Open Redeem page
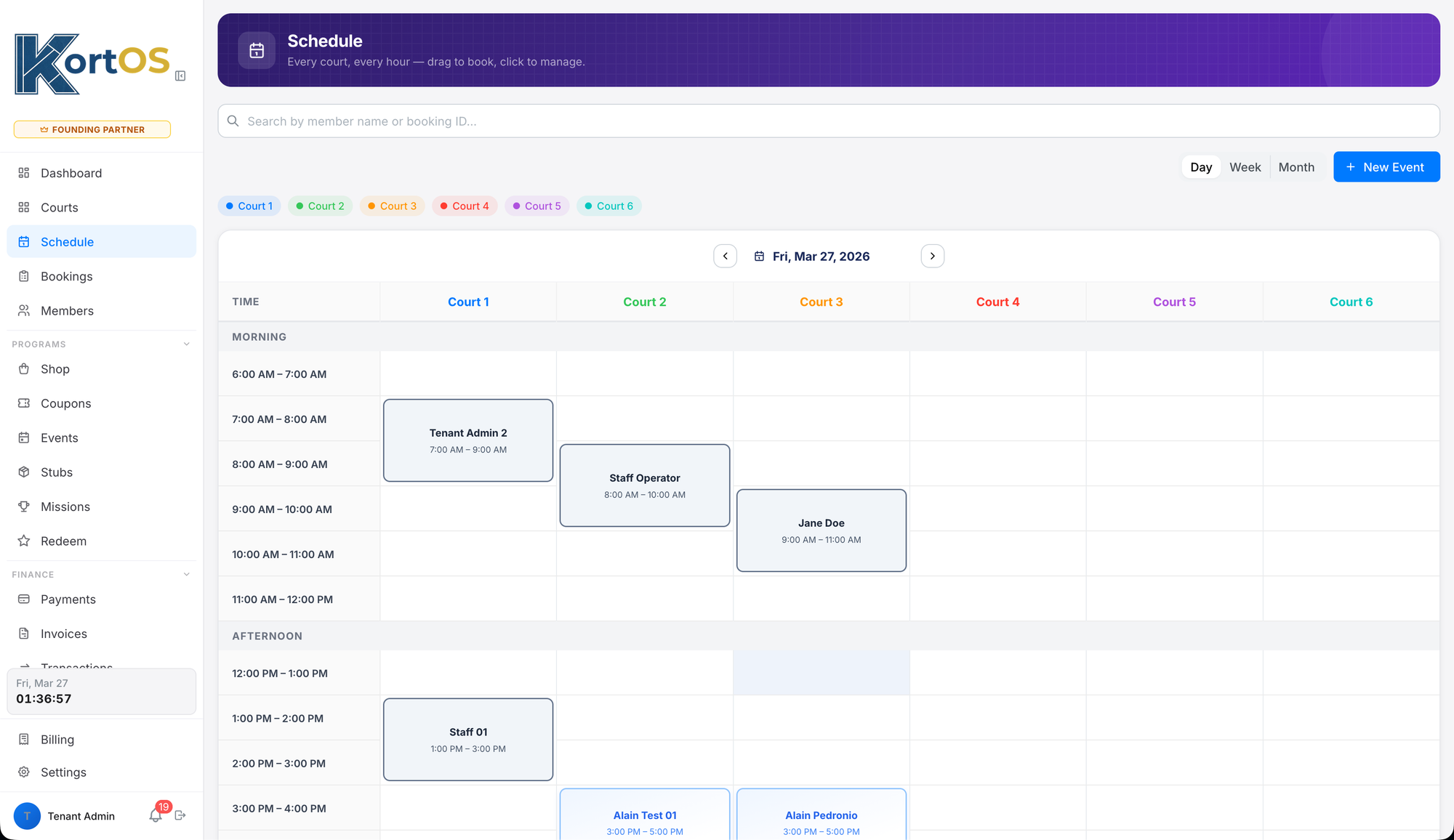The height and width of the screenshot is (840, 1454). (x=101, y=541)
